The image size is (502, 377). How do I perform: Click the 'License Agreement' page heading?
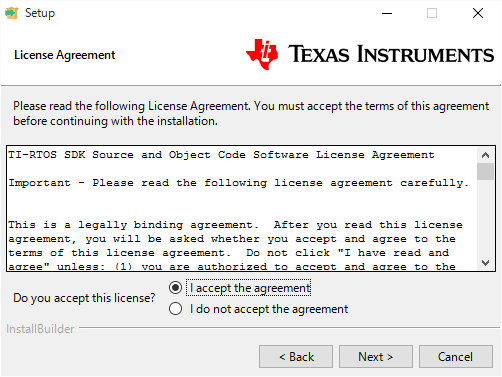65,55
